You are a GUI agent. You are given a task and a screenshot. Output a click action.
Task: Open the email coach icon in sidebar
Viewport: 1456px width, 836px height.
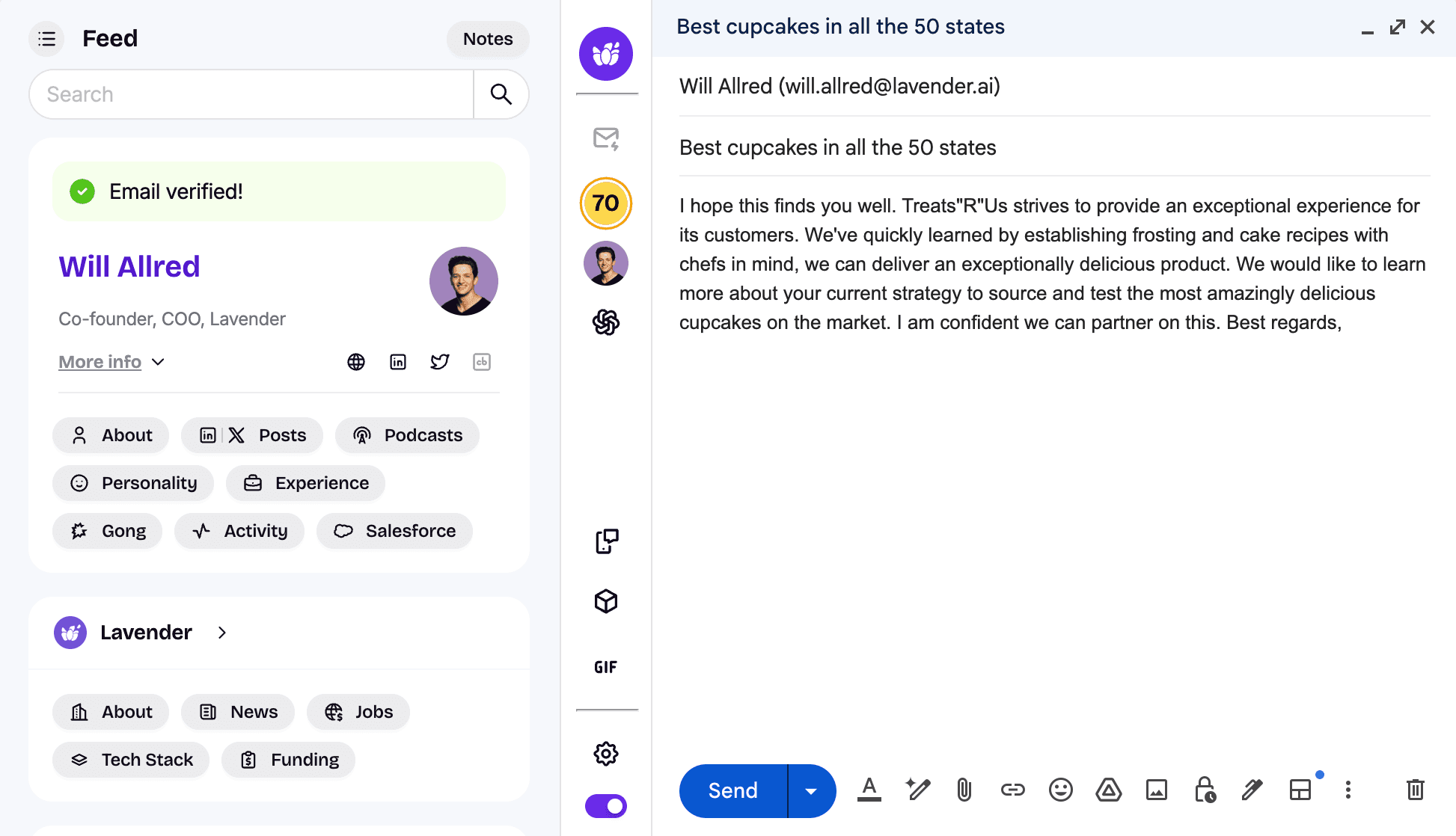(x=606, y=138)
